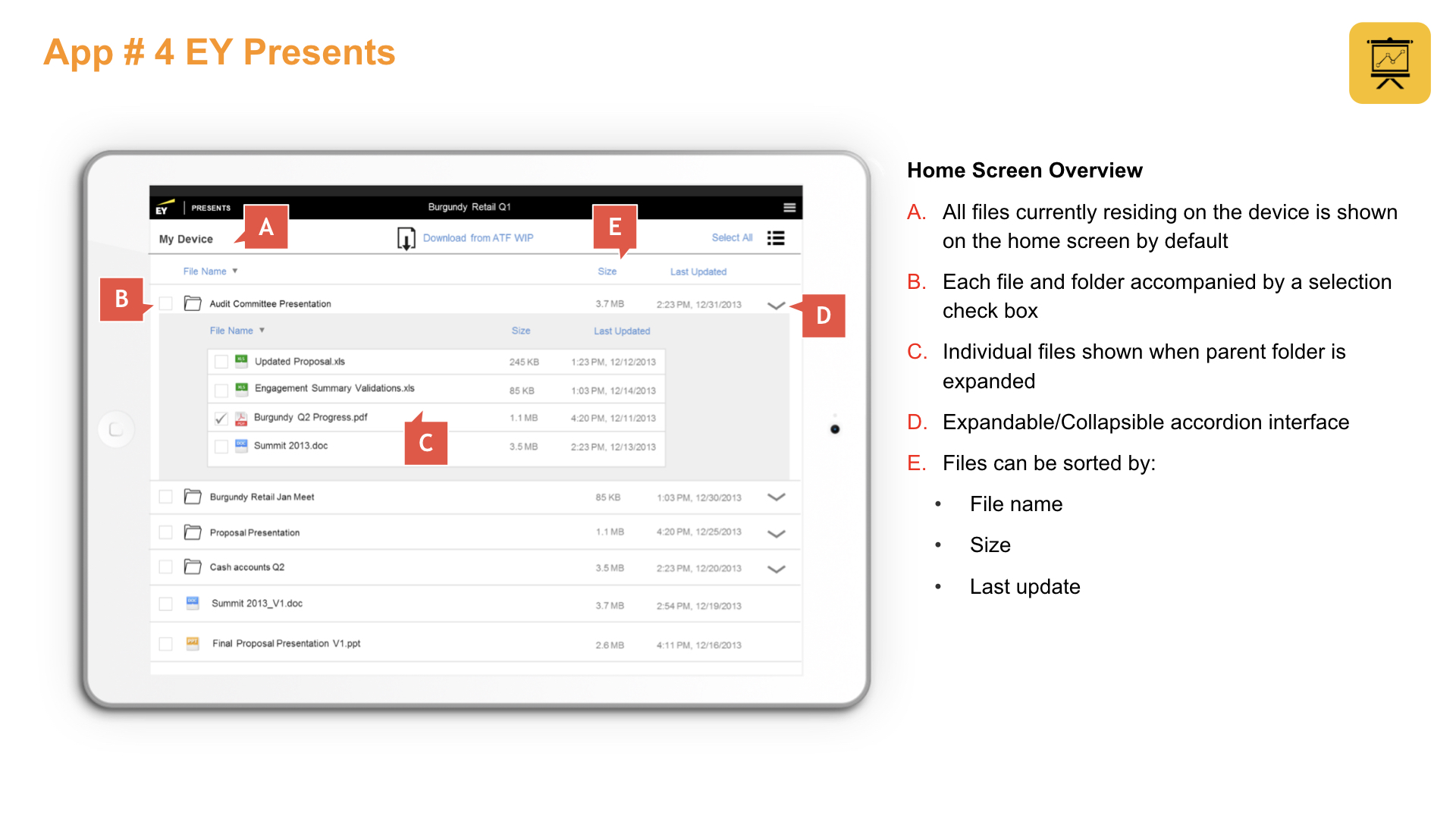Click the list view icon
The height and width of the screenshot is (819, 1456).
[x=775, y=238]
